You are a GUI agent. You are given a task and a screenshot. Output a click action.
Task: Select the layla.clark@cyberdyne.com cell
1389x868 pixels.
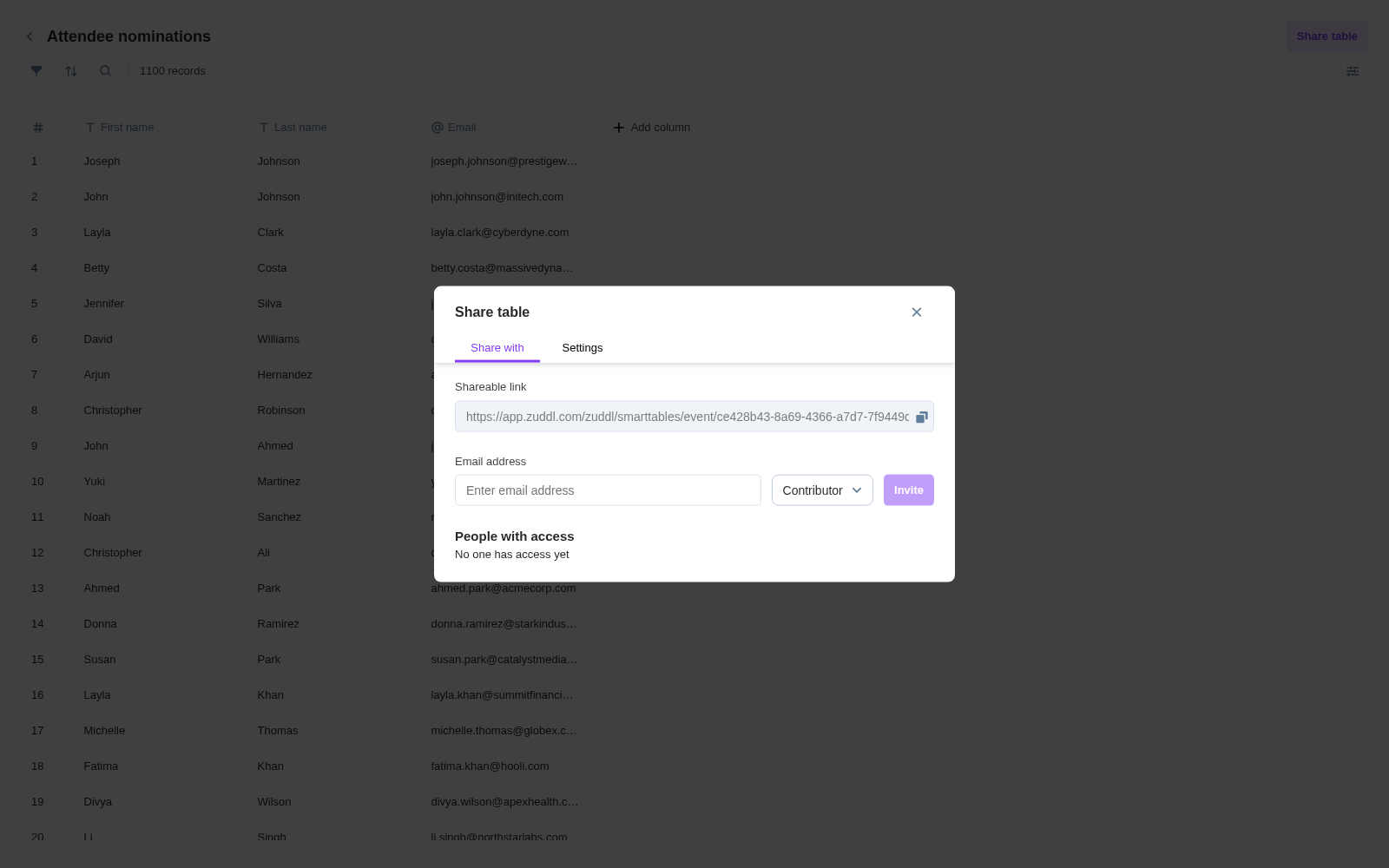click(508, 233)
